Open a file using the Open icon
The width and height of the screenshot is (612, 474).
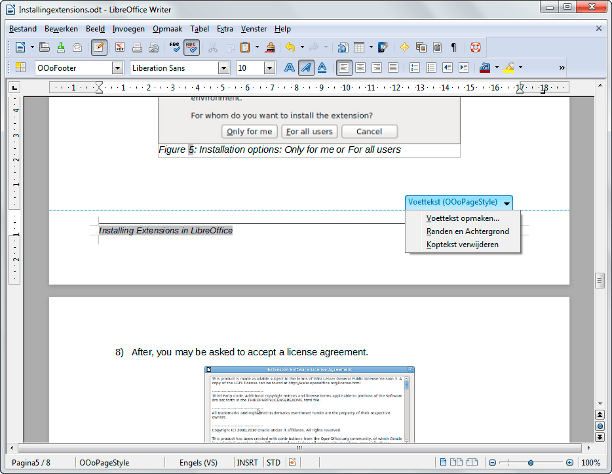(44, 48)
